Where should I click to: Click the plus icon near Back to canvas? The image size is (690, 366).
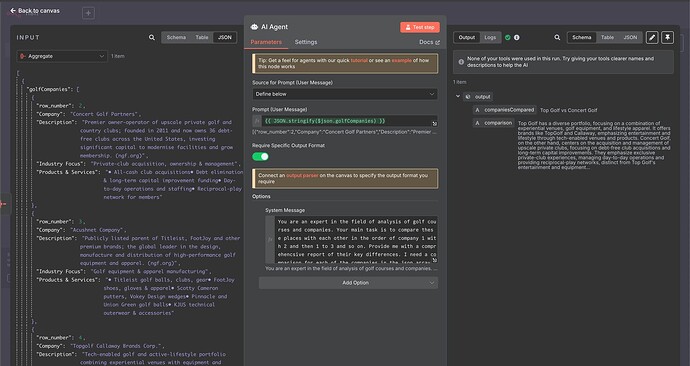pos(88,13)
